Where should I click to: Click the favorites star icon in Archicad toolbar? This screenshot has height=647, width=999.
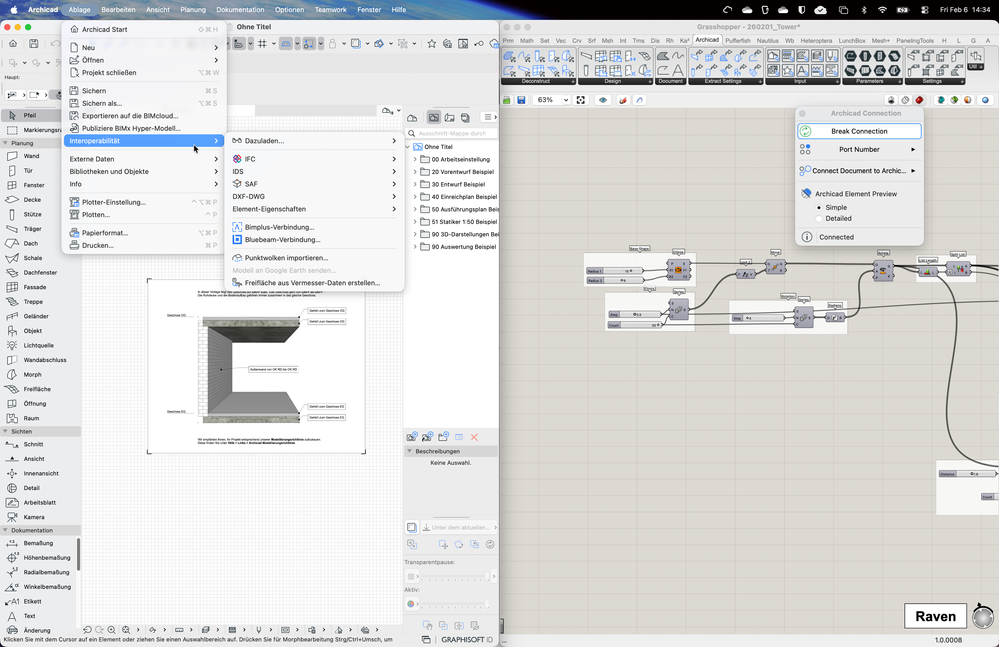[x=432, y=43]
